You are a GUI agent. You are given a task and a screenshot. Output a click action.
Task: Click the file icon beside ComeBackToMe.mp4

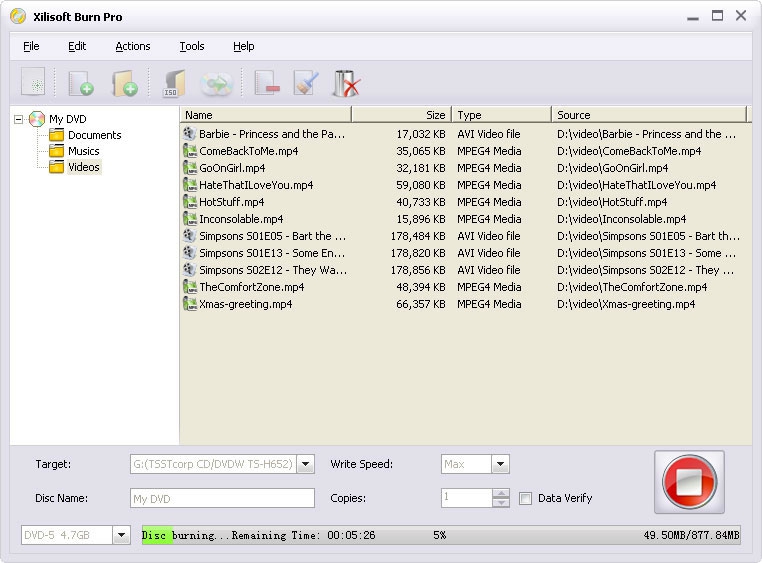190,151
